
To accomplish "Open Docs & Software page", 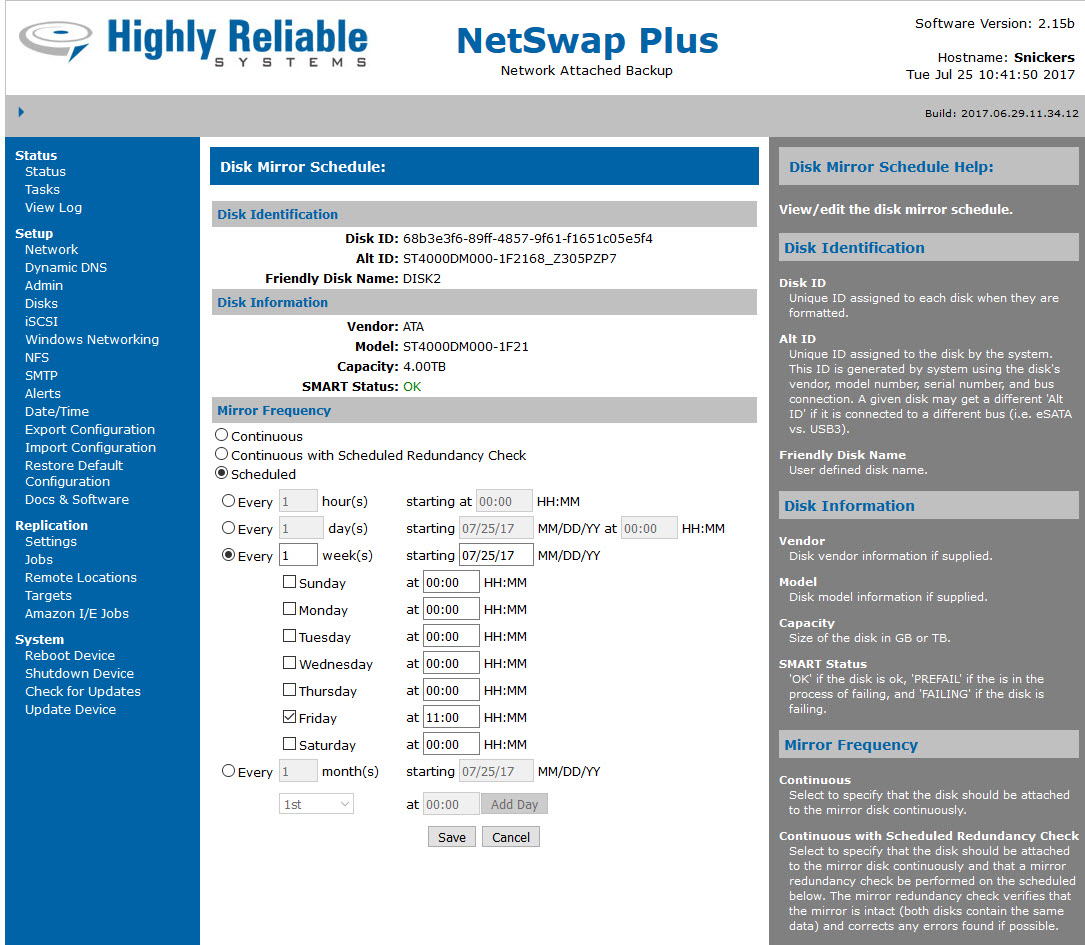I will pos(77,499).
